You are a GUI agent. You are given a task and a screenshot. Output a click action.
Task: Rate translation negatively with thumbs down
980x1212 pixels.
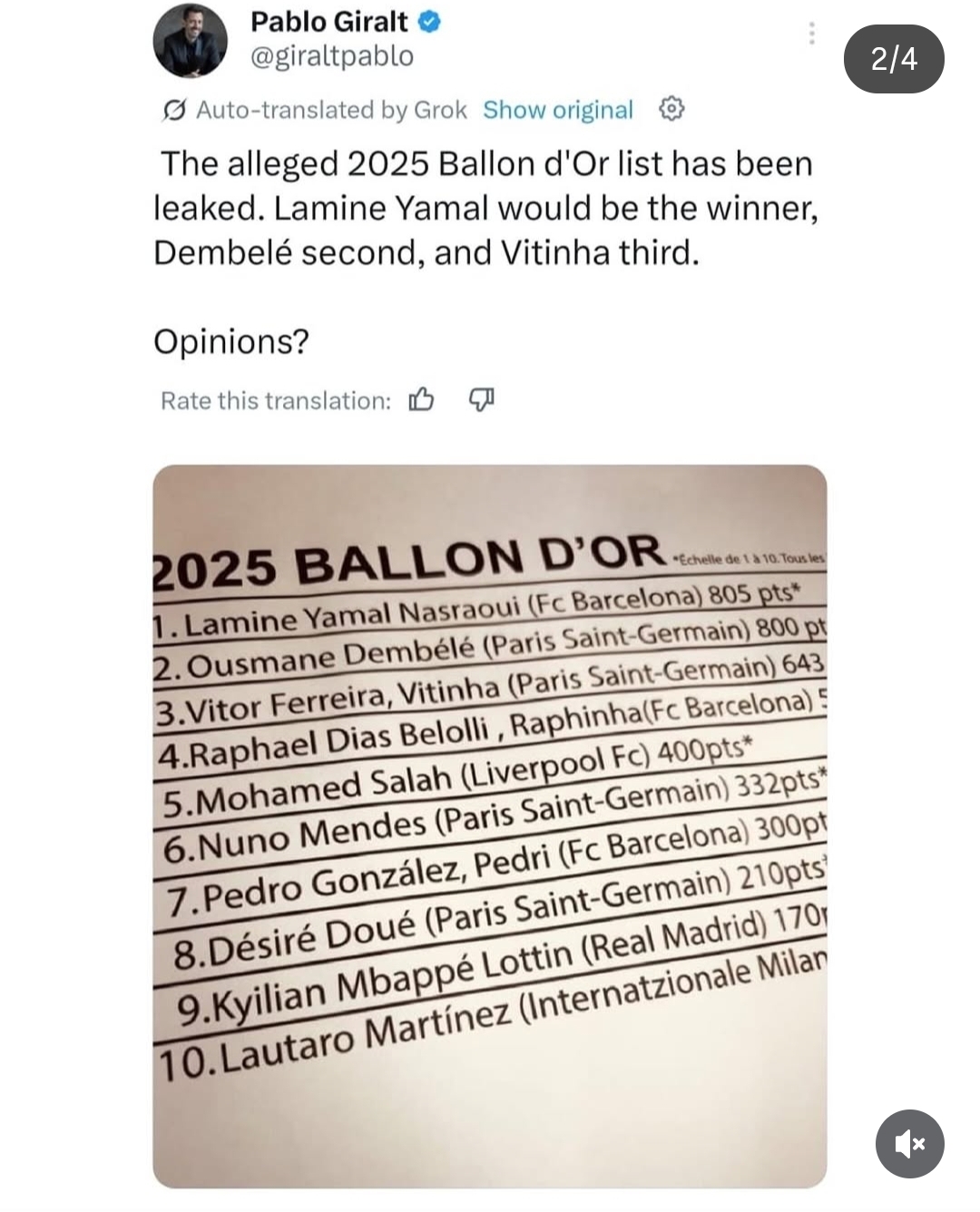click(480, 400)
